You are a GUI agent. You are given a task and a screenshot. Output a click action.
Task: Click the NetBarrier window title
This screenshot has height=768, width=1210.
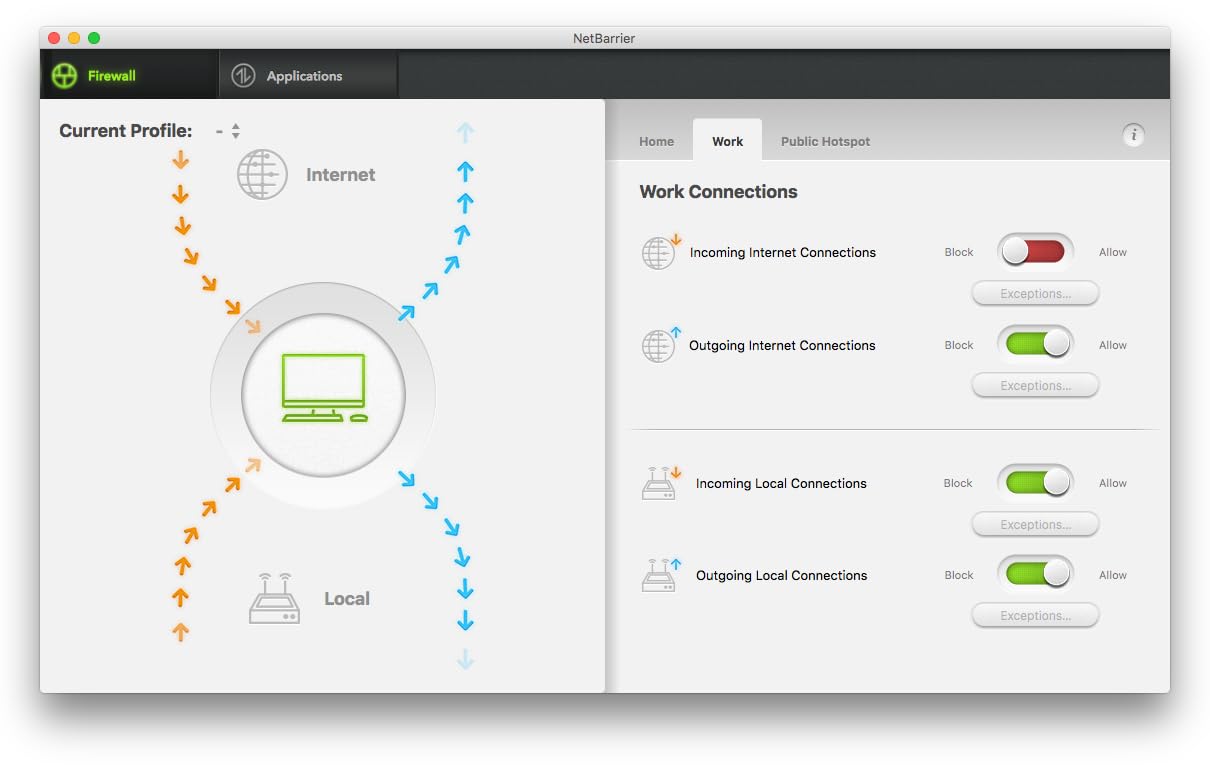[605, 38]
